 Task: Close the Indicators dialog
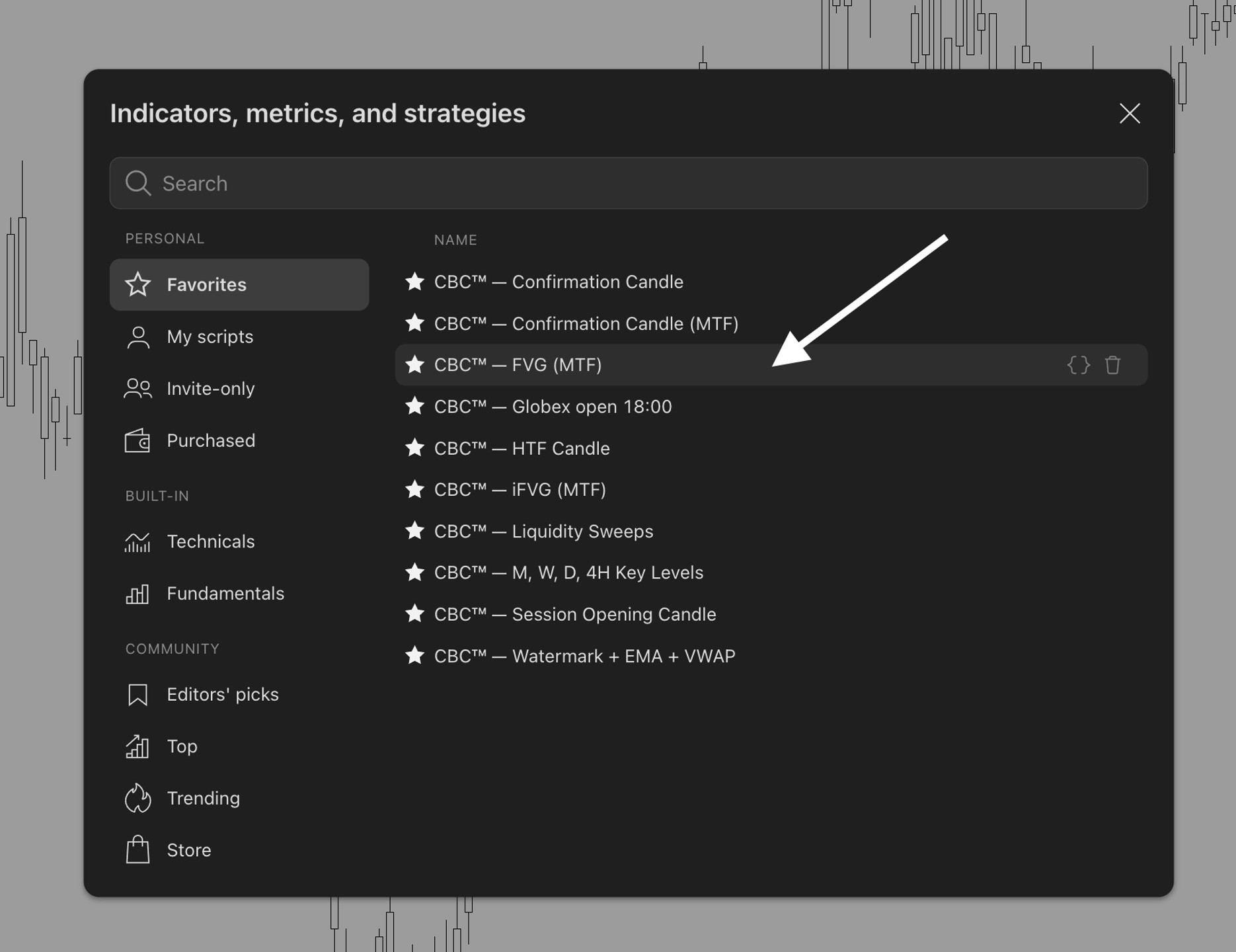point(1130,113)
